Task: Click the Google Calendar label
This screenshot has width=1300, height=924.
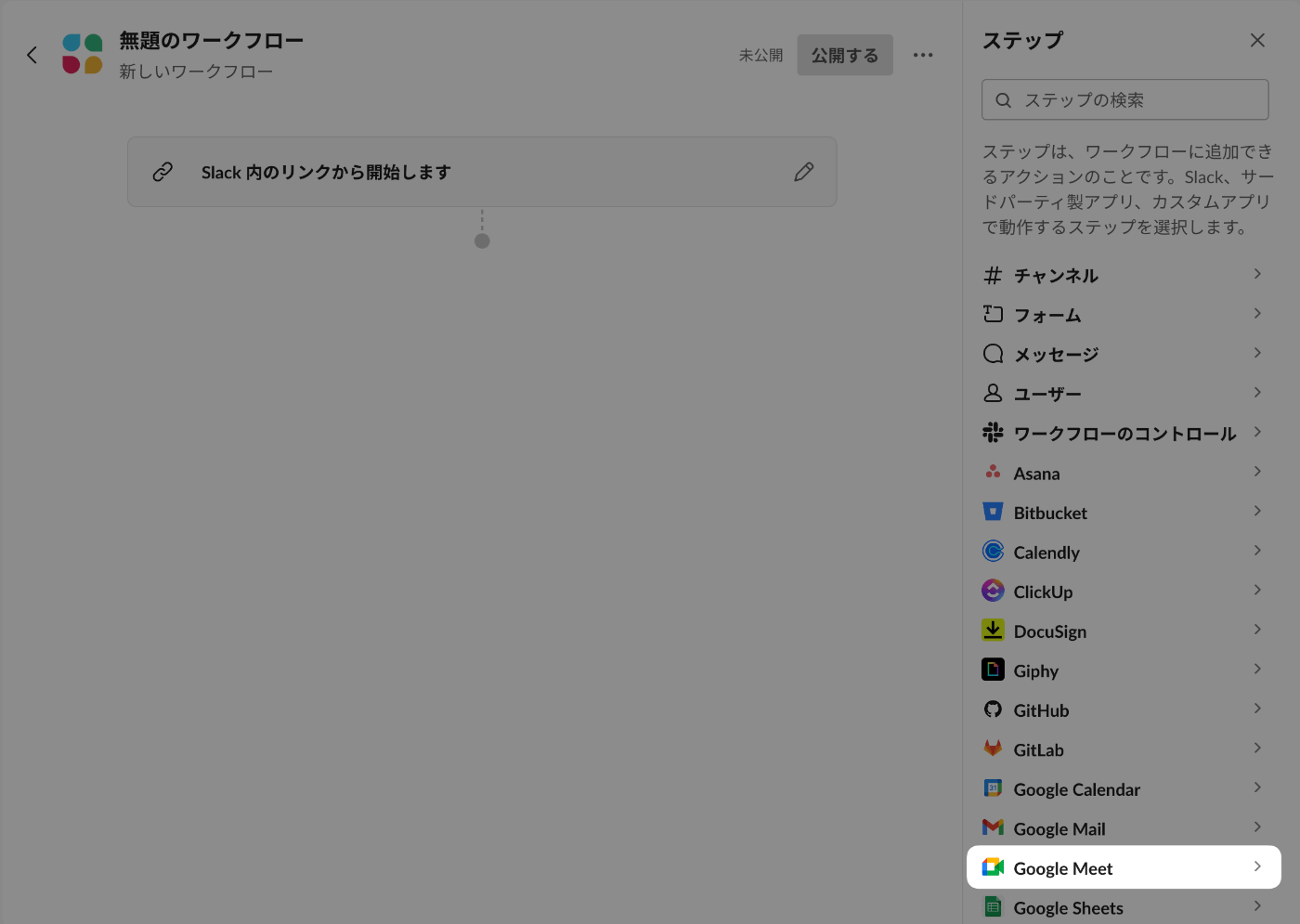Action: coord(1077,789)
